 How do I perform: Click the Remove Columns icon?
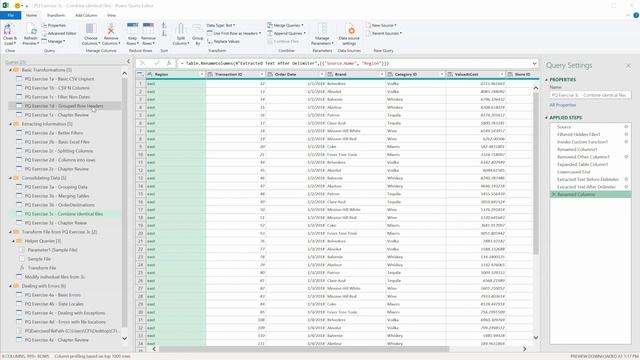pos(111,29)
